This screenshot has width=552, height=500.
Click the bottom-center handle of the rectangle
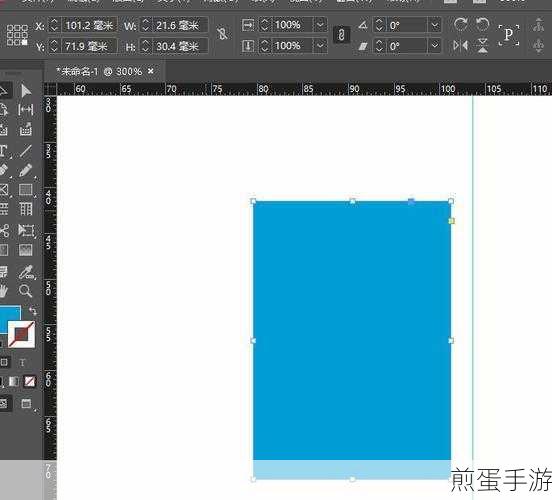tap(352, 479)
